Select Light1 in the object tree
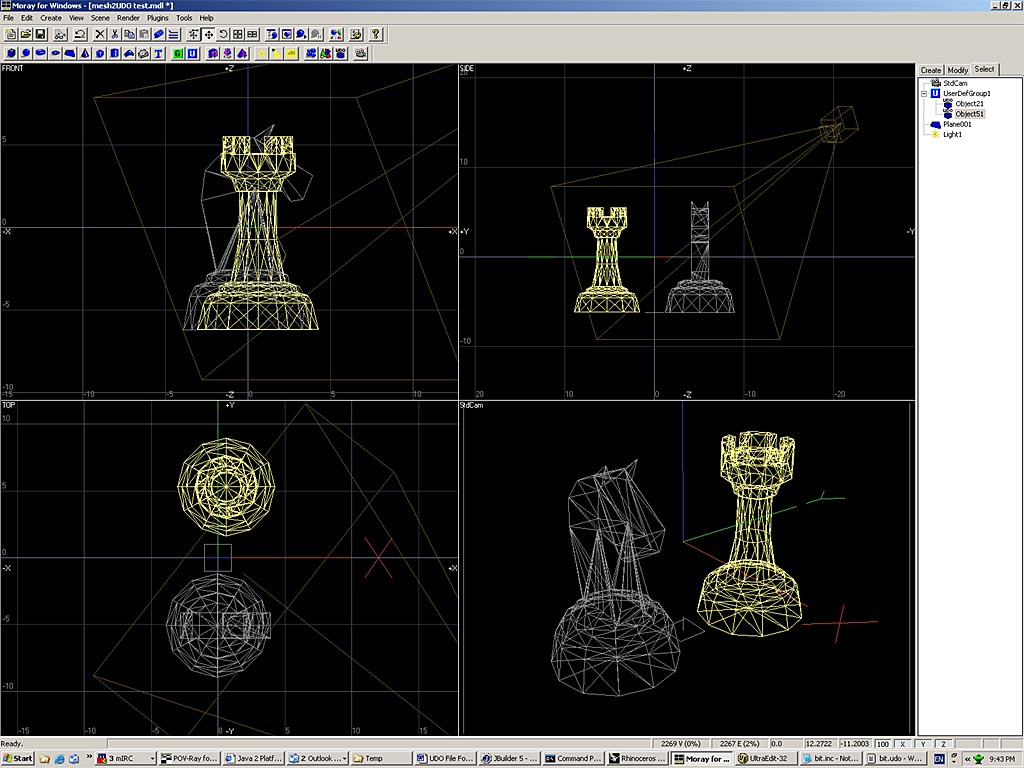 click(x=952, y=134)
